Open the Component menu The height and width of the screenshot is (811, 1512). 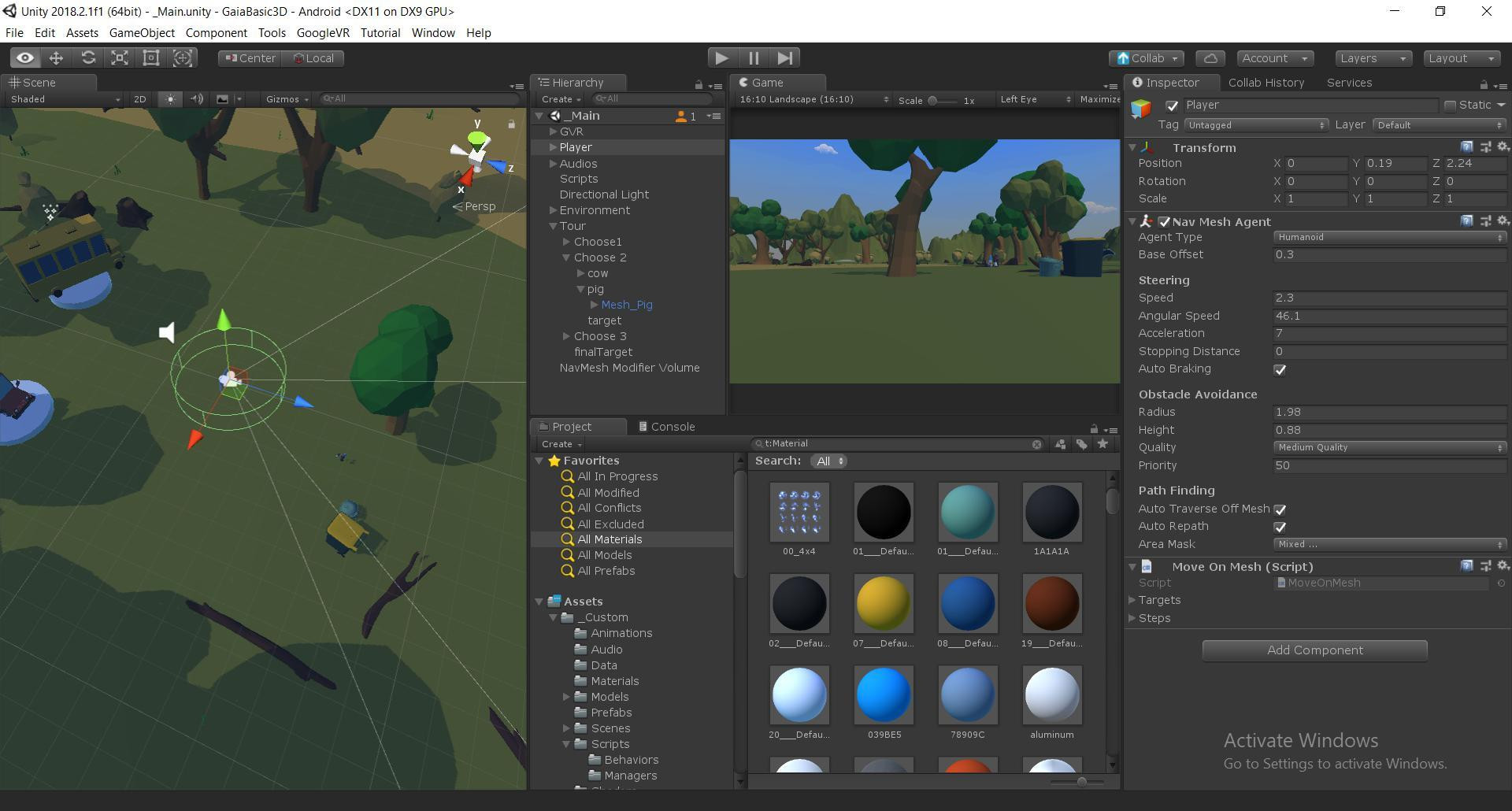click(x=217, y=33)
